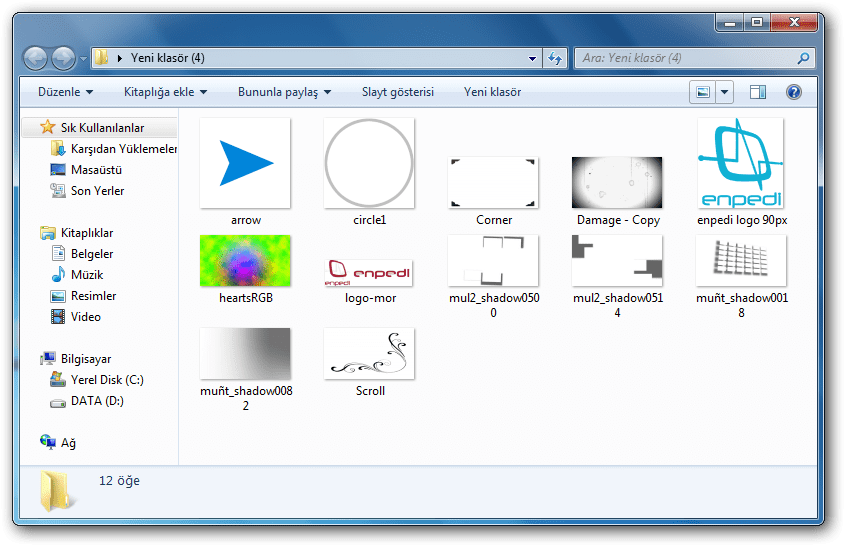
Task: Click the '12 öğe' status text
Action: pyautogui.click(x=119, y=480)
